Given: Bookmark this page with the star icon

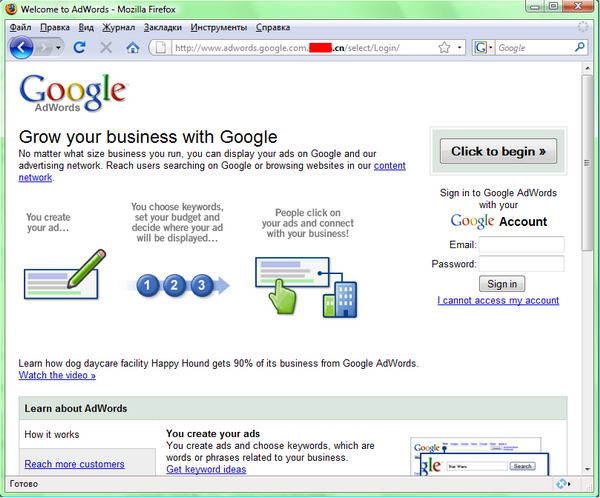Looking at the screenshot, I should (x=444, y=48).
